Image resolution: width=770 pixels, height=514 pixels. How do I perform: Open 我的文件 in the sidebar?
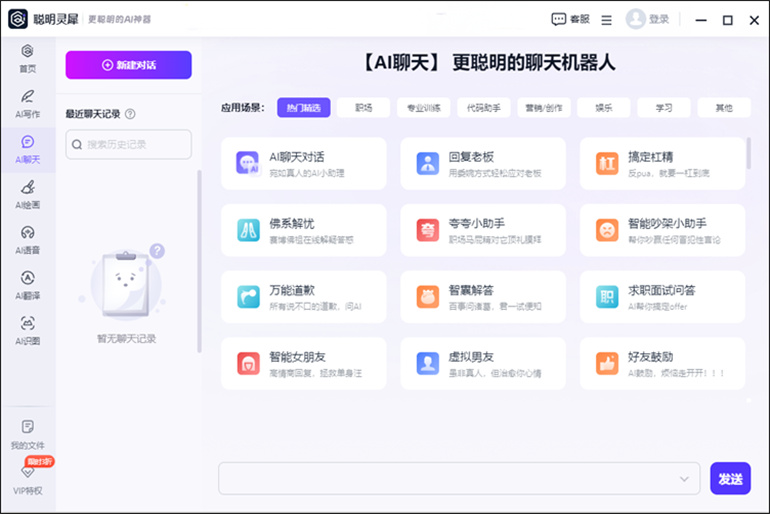pos(28,435)
